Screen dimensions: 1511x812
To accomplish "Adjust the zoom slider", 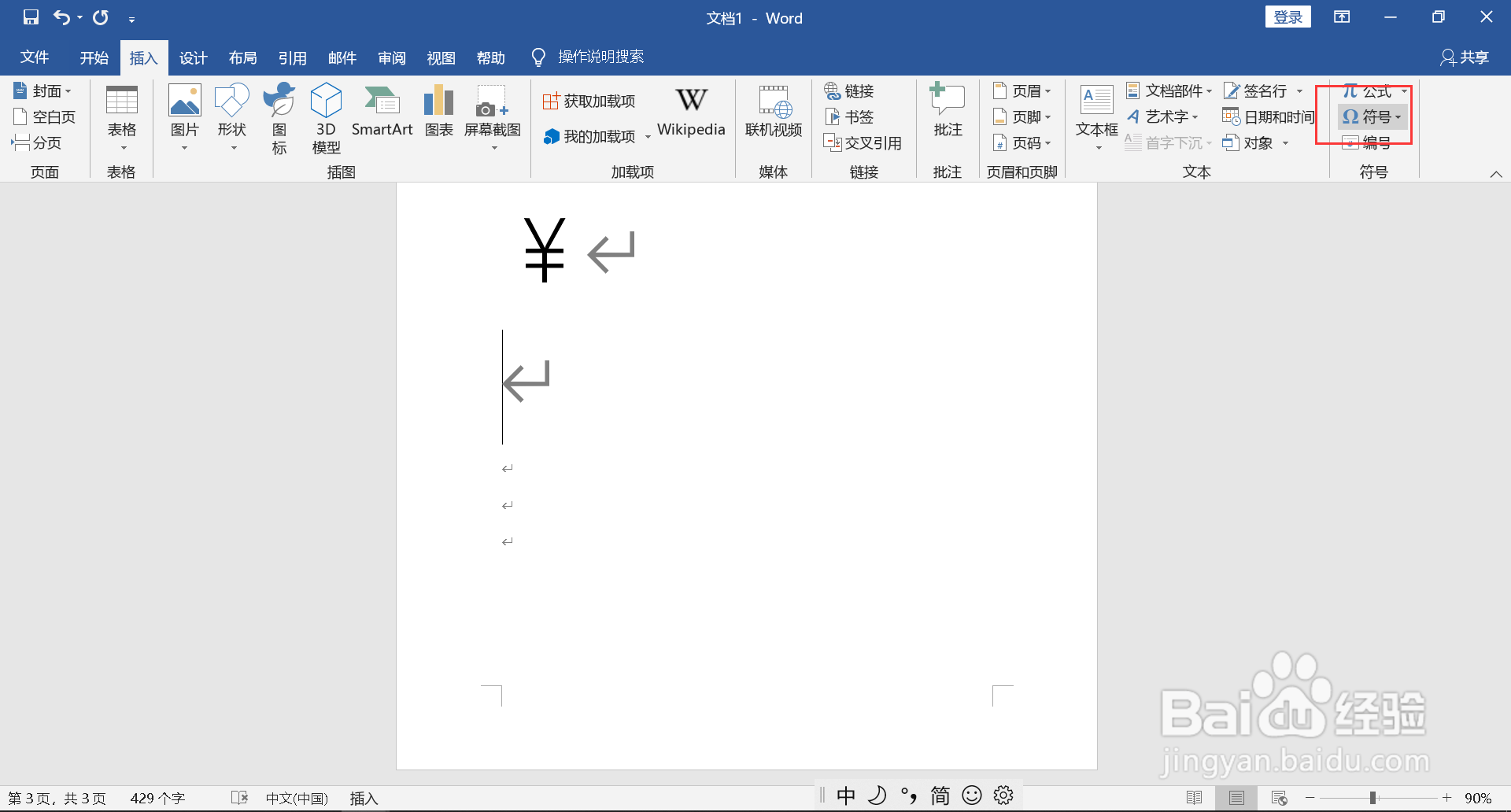I will (x=1373, y=795).
